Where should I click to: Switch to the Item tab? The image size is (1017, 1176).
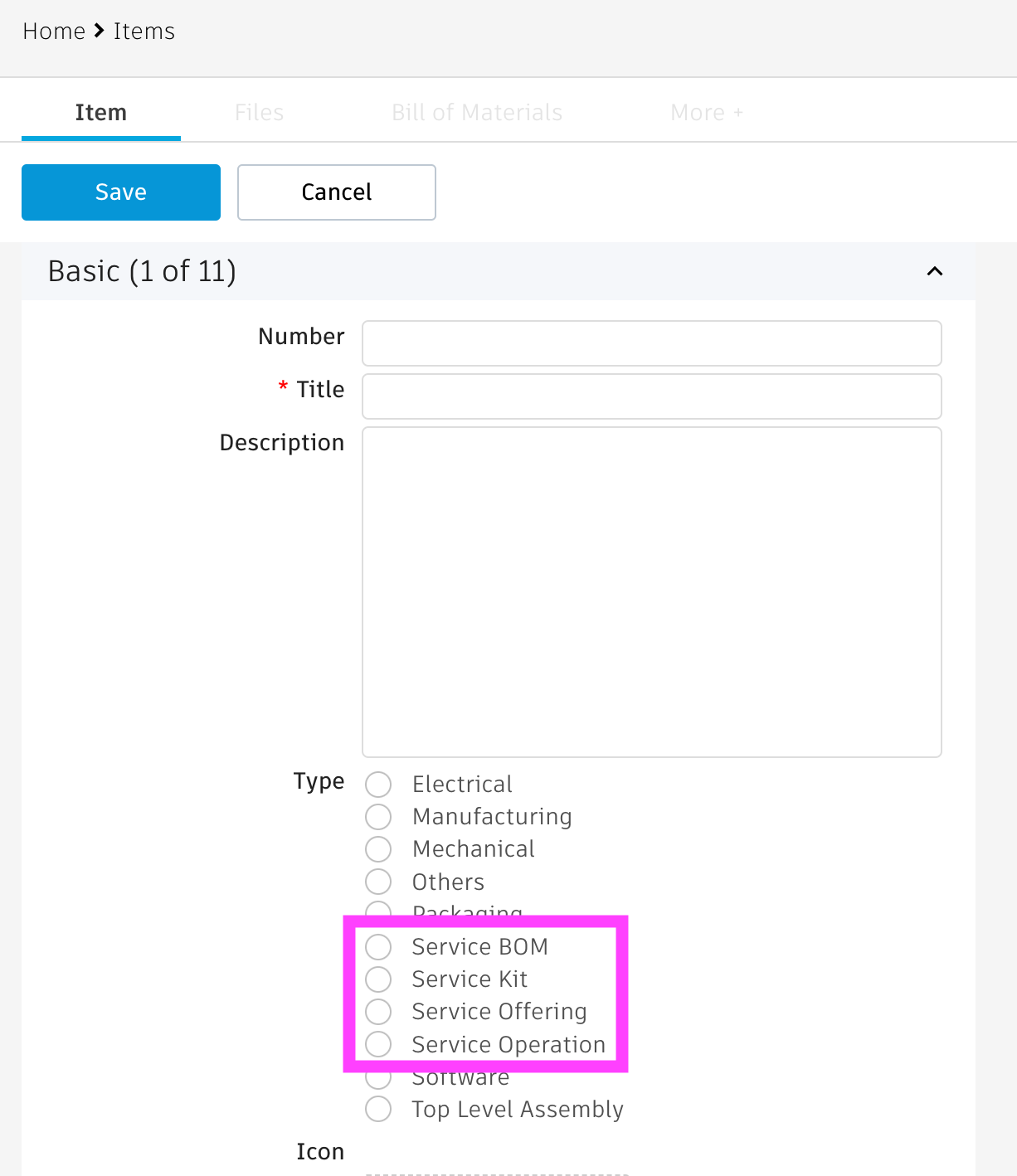101,113
